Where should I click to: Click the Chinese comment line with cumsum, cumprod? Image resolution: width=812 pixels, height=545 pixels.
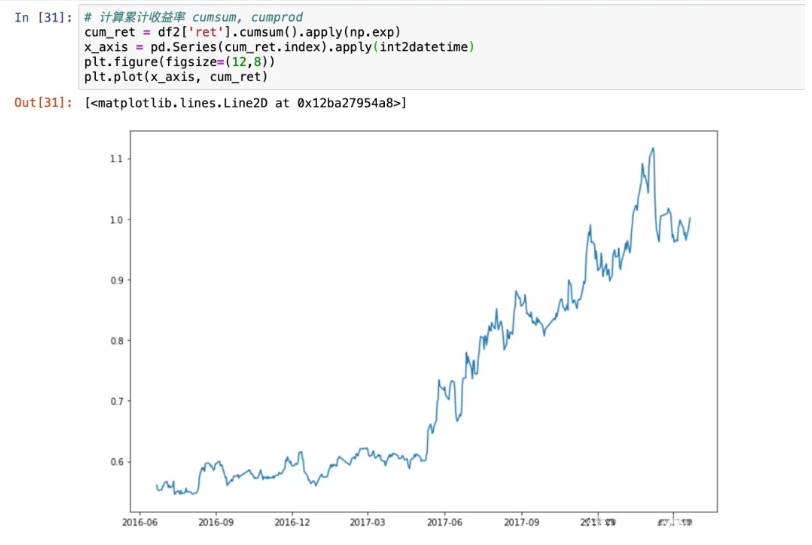[193, 17]
